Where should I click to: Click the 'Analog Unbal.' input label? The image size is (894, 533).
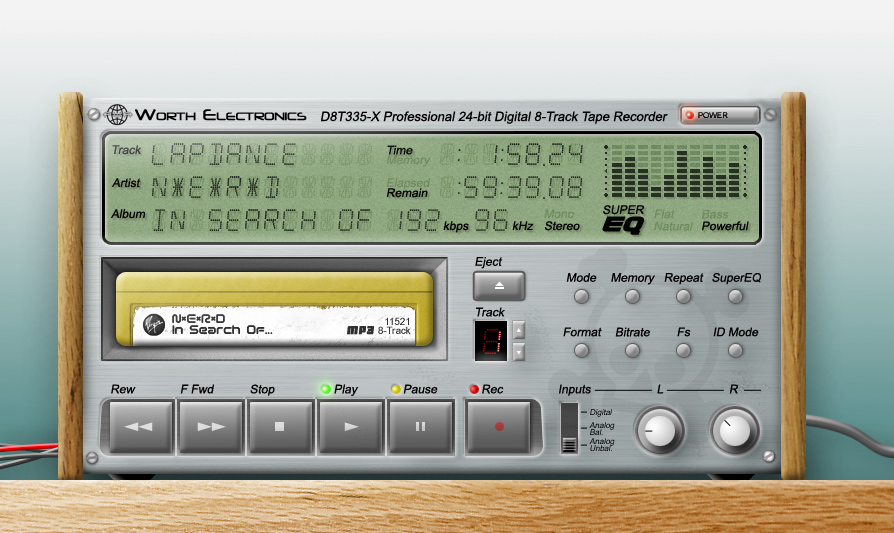click(x=602, y=445)
